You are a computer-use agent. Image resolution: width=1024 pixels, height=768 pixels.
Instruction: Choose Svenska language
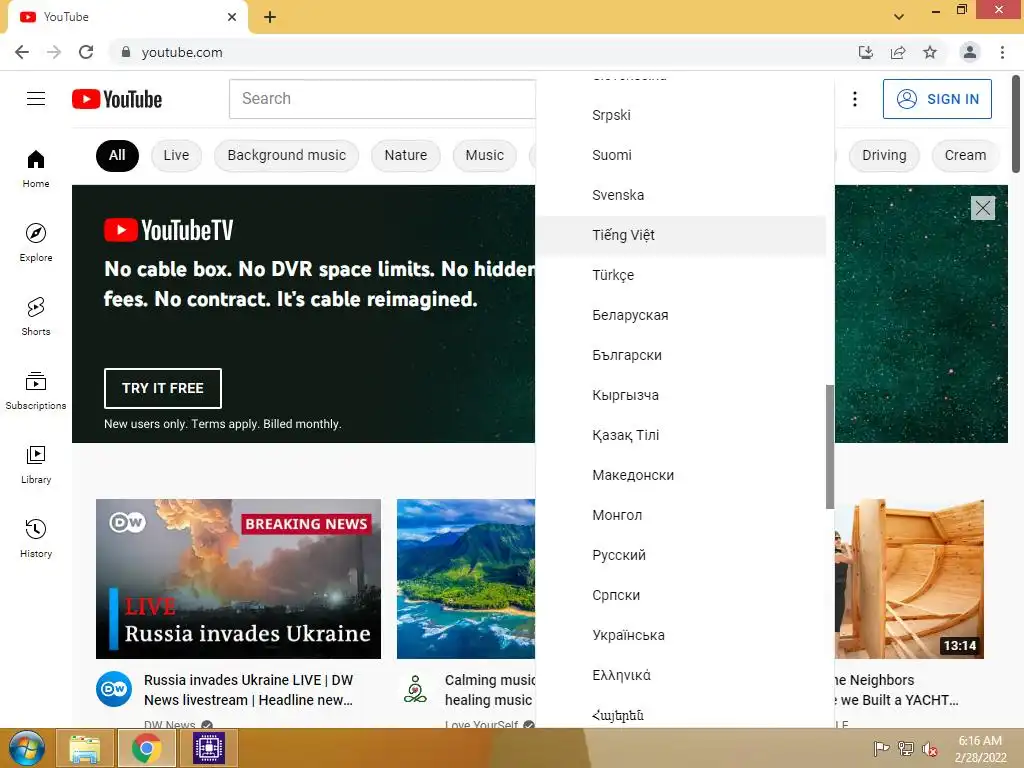[680, 195]
